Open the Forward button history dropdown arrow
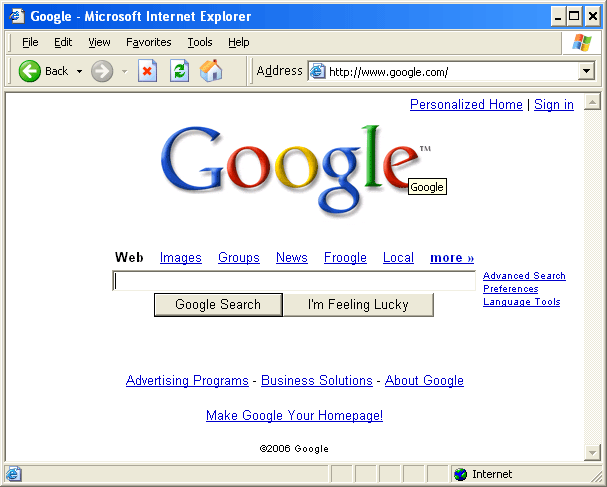Viewport: 607px width, 487px height. 124,72
